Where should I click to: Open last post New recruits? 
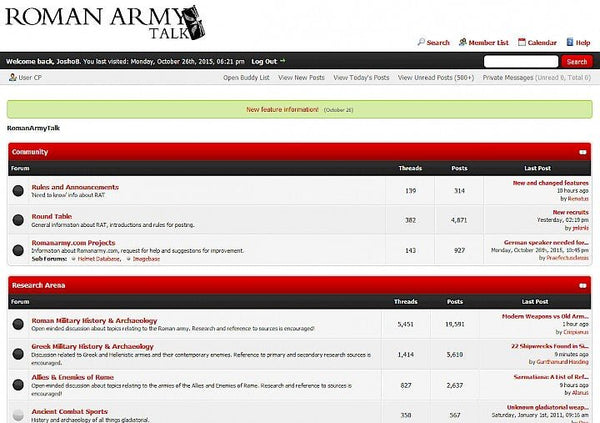click(571, 212)
